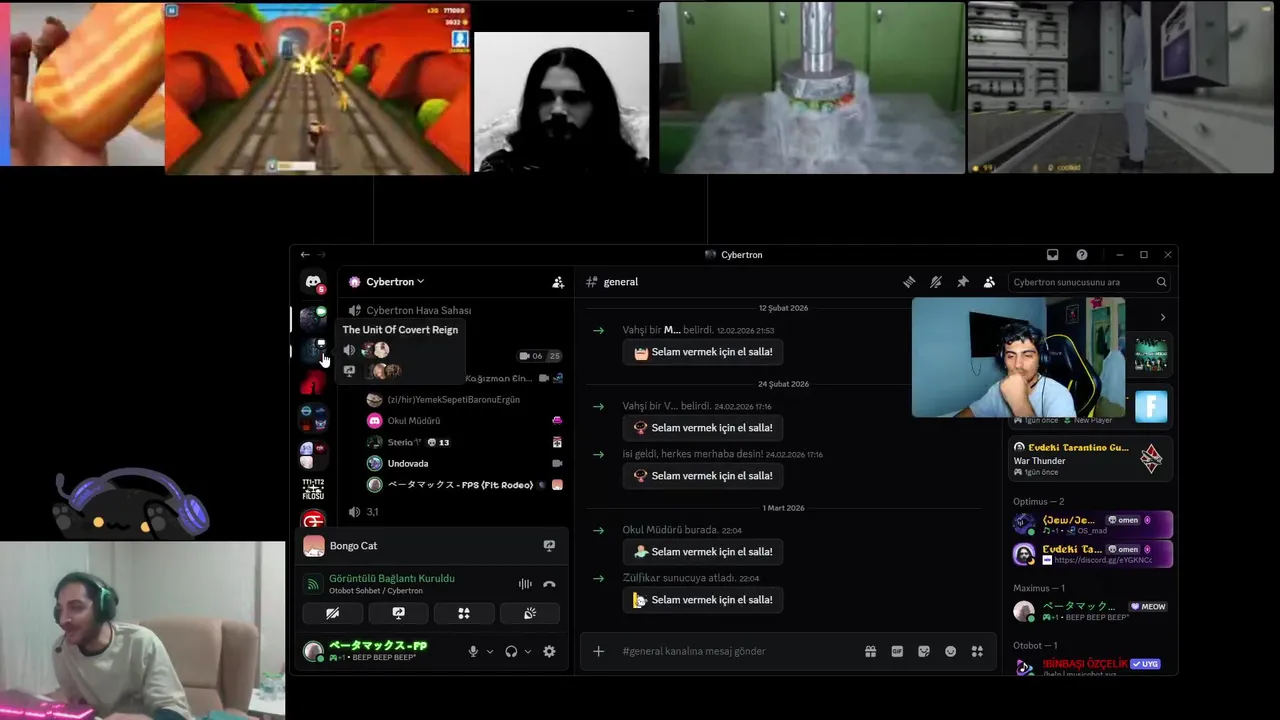1280x720 pixels.
Task: Click the plus attachment button in message bar
Action: [x=598, y=651]
